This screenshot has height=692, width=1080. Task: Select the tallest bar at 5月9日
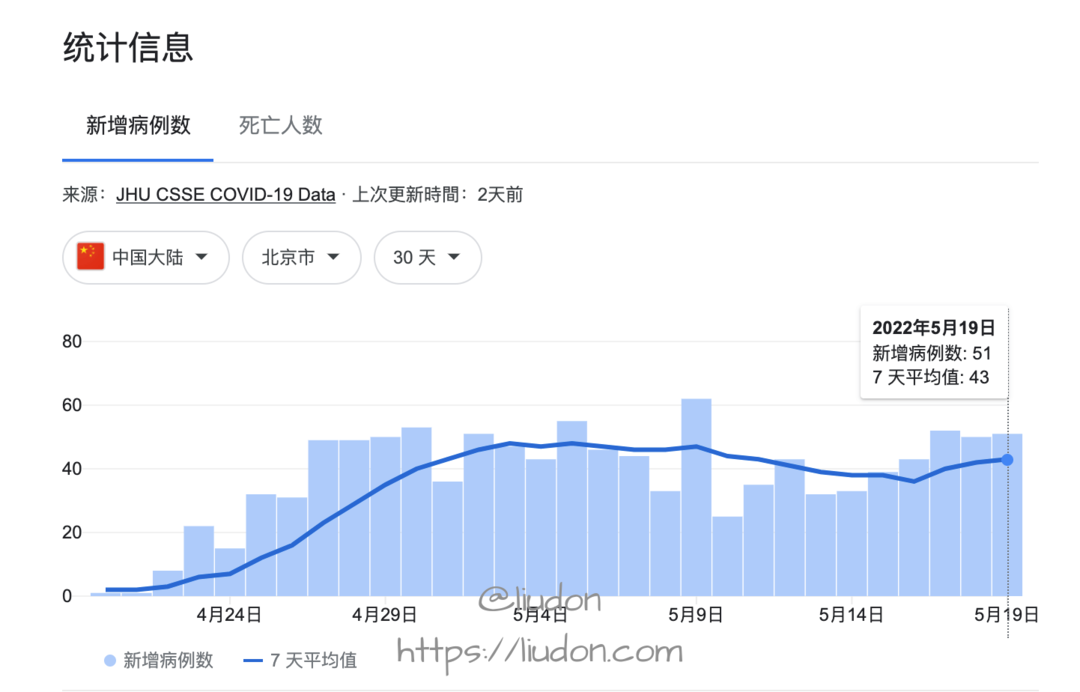[696, 497]
